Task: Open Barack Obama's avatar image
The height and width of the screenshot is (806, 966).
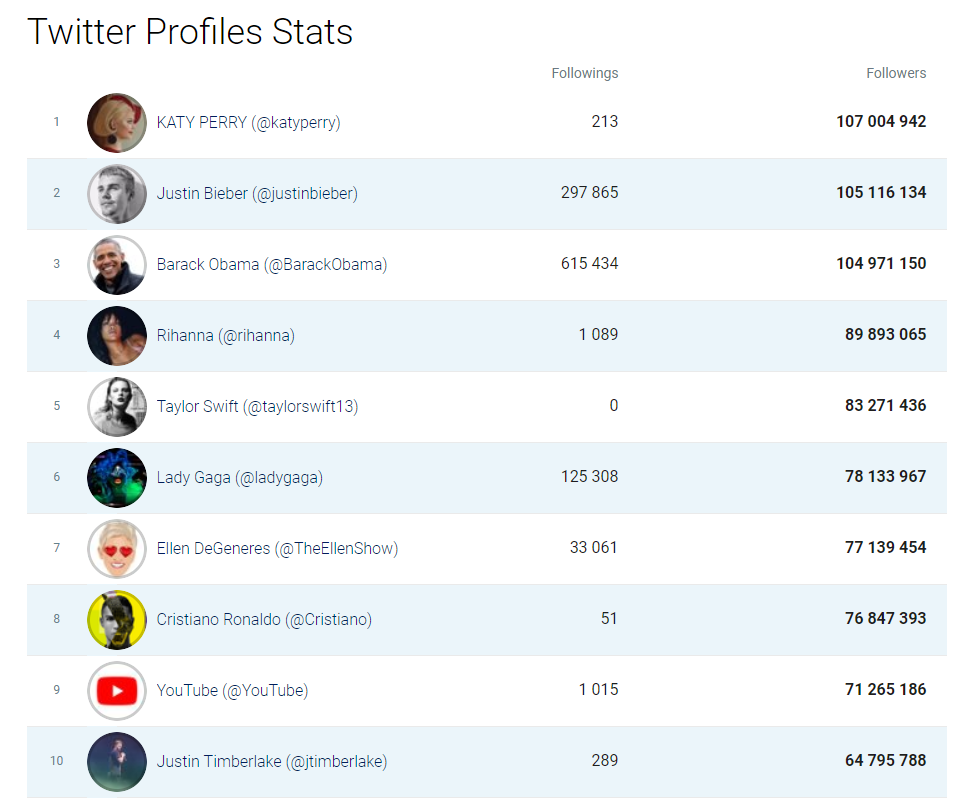Action: pyautogui.click(x=117, y=265)
